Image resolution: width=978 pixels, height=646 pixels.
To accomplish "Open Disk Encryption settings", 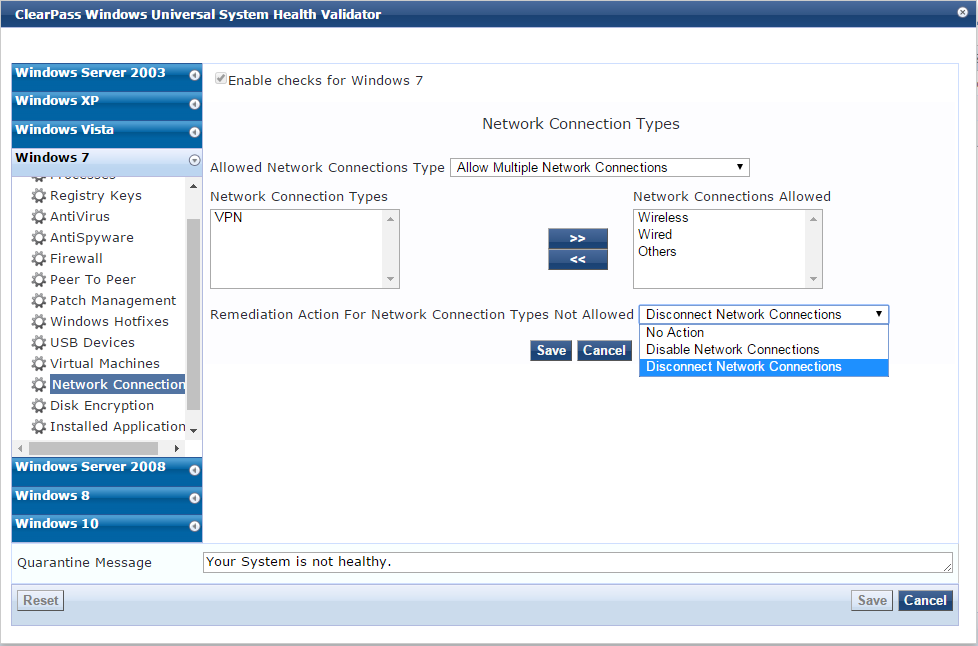I will [102, 405].
